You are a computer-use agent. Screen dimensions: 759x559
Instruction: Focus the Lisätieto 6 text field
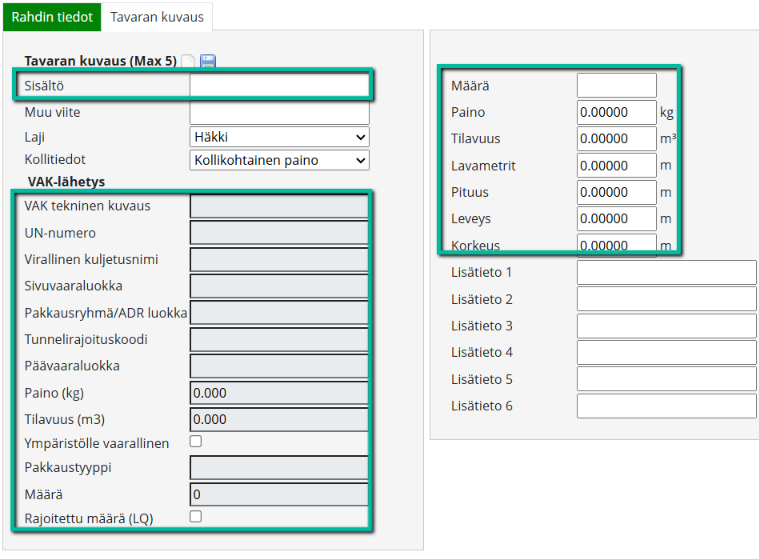pyautogui.click(x=666, y=406)
